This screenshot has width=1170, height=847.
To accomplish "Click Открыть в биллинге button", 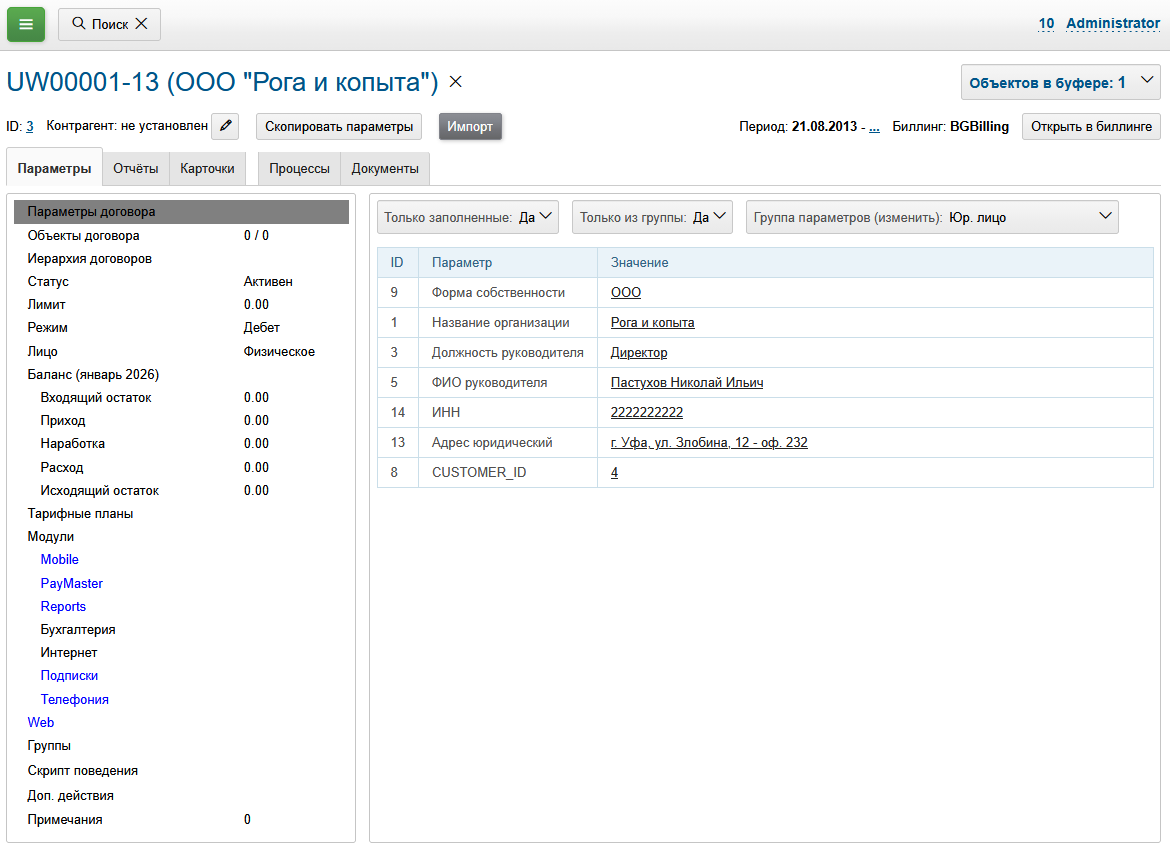I will 1091,127.
